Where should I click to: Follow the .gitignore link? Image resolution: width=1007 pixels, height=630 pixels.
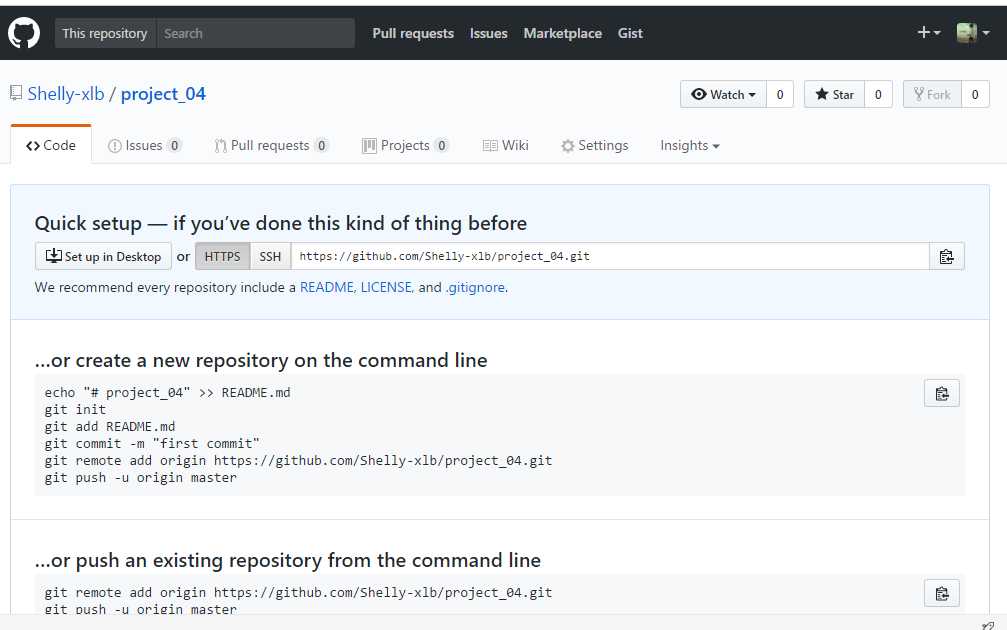[x=475, y=287]
